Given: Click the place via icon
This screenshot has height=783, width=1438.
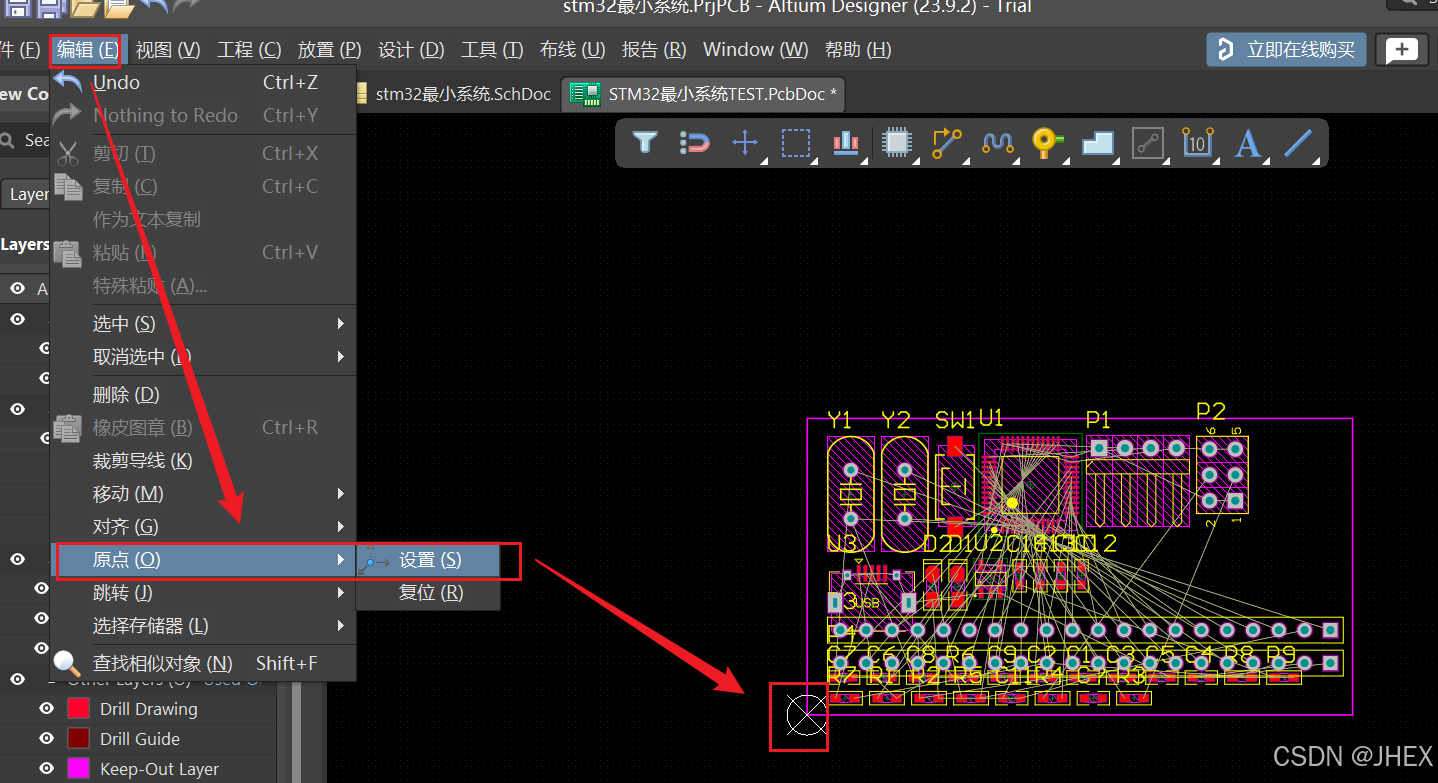Looking at the screenshot, I should click(x=1047, y=143).
